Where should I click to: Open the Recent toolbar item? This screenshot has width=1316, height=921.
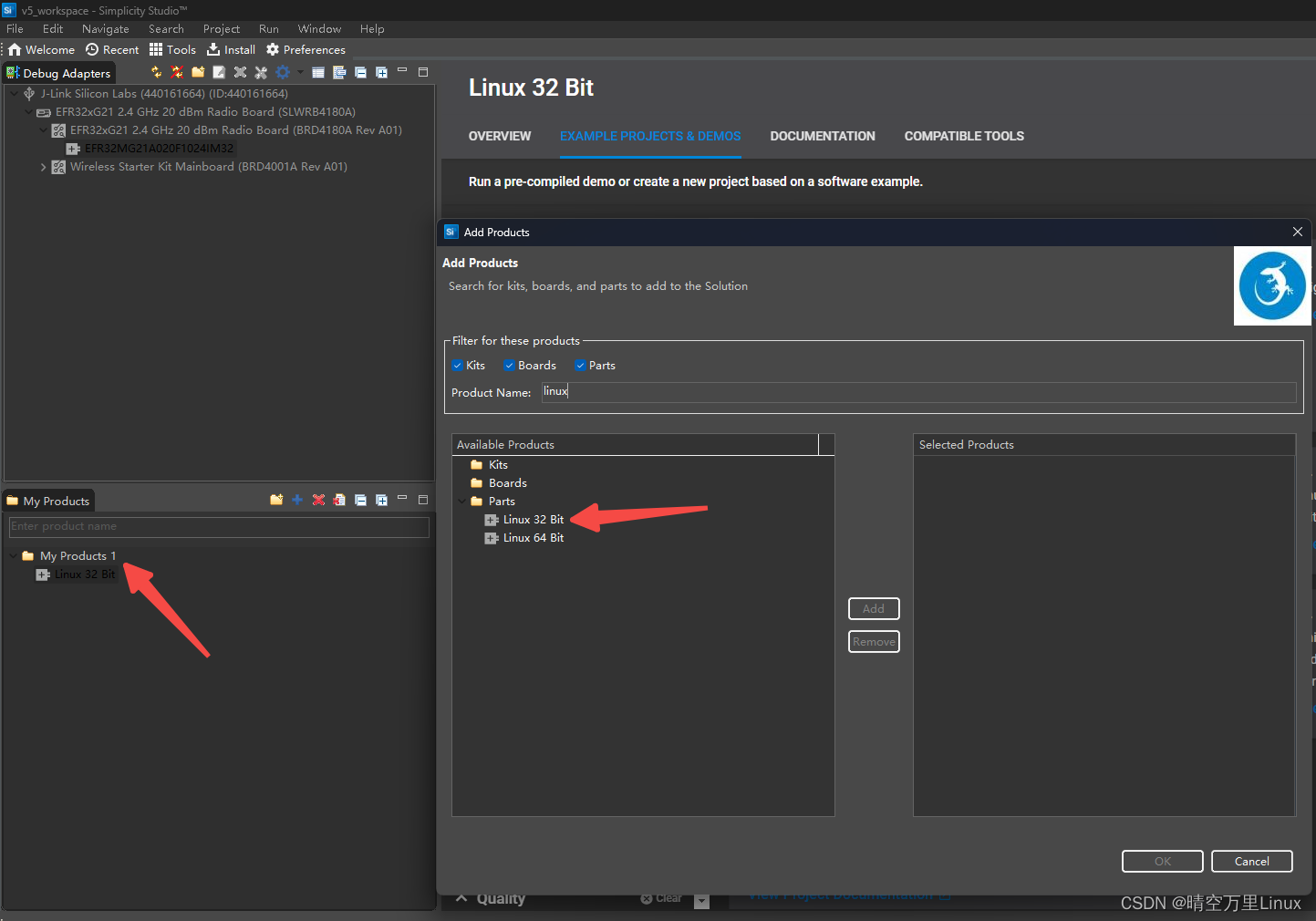coord(112,49)
